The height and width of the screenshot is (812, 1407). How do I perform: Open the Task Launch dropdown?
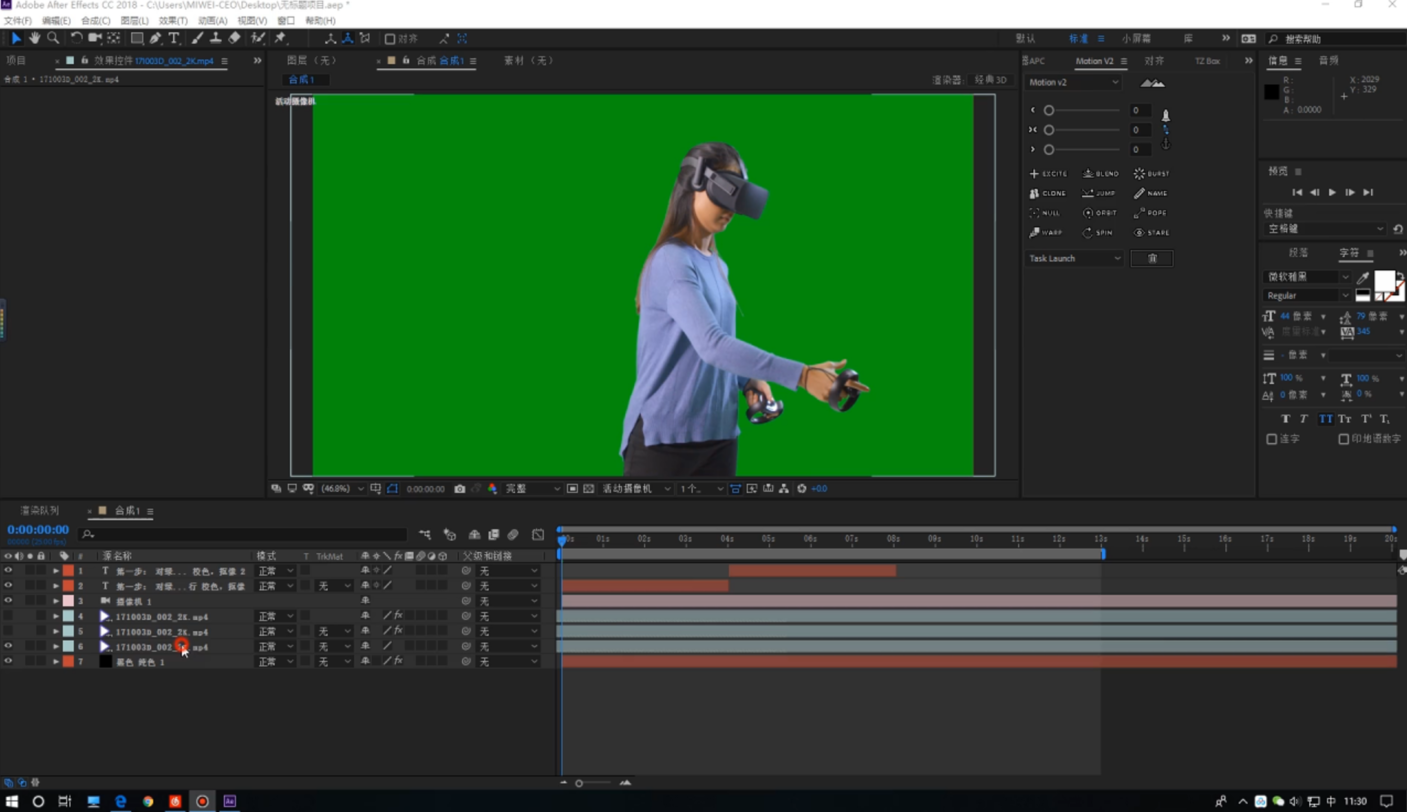tap(1075, 258)
